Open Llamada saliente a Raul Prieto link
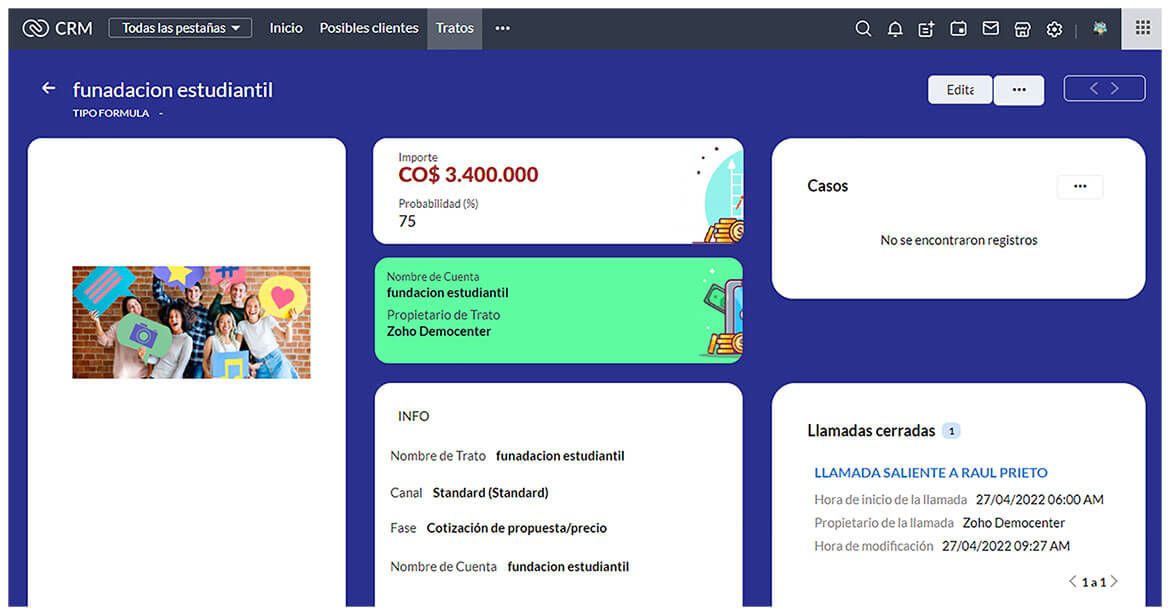The height and width of the screenshot is (615, 1170). click(930, 472)
